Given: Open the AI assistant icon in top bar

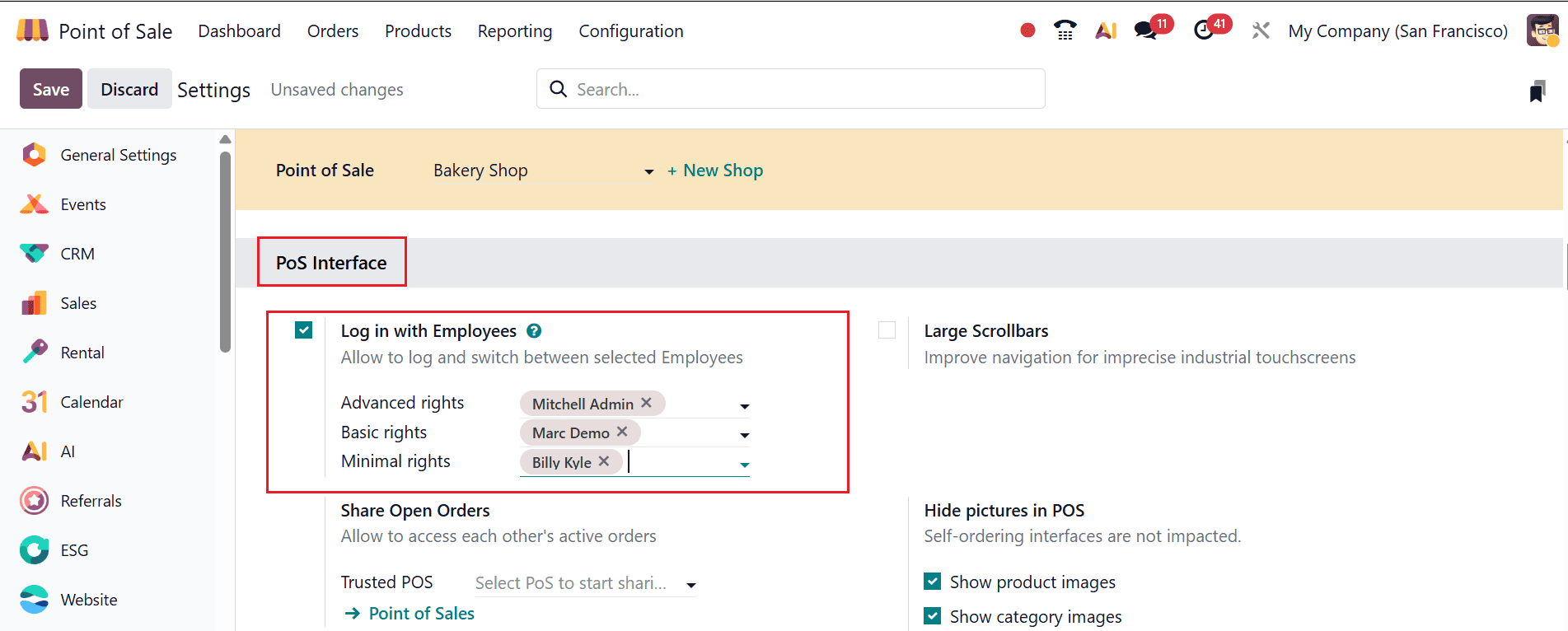Looking at the screenshot, I should tap(1106, 30).
